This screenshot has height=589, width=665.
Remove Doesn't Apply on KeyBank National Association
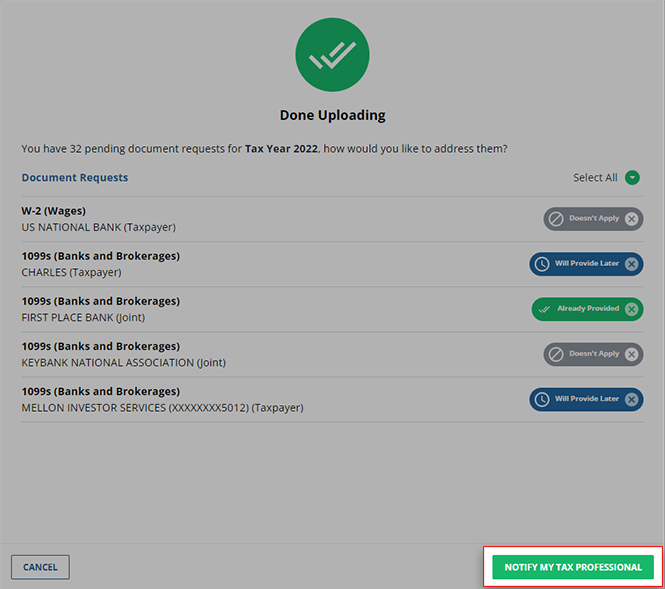click(x=632, y=354)
